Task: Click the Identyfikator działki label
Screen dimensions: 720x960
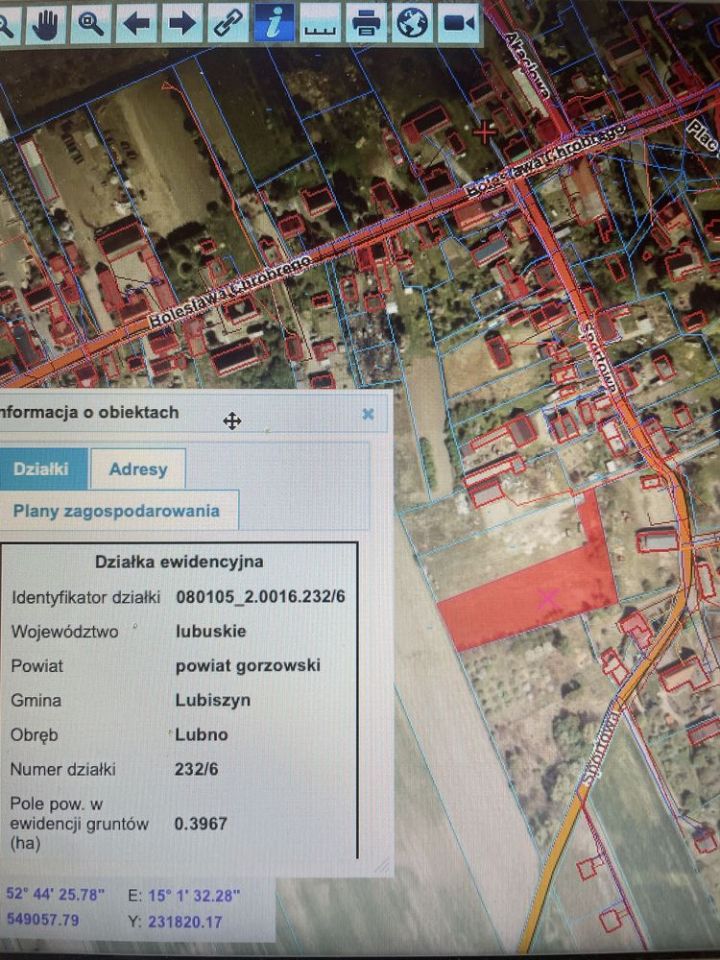Action: point(86,597)
